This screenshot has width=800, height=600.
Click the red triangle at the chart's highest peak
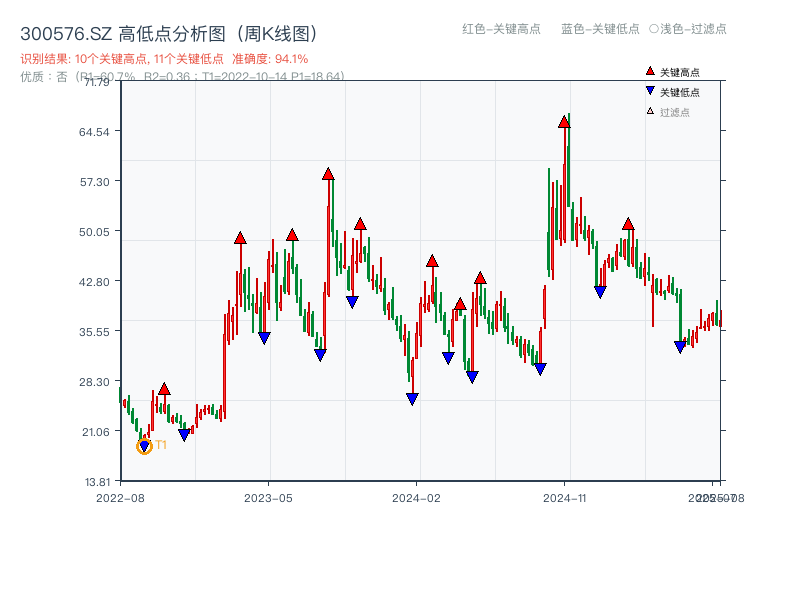click(x=563, y=122)
